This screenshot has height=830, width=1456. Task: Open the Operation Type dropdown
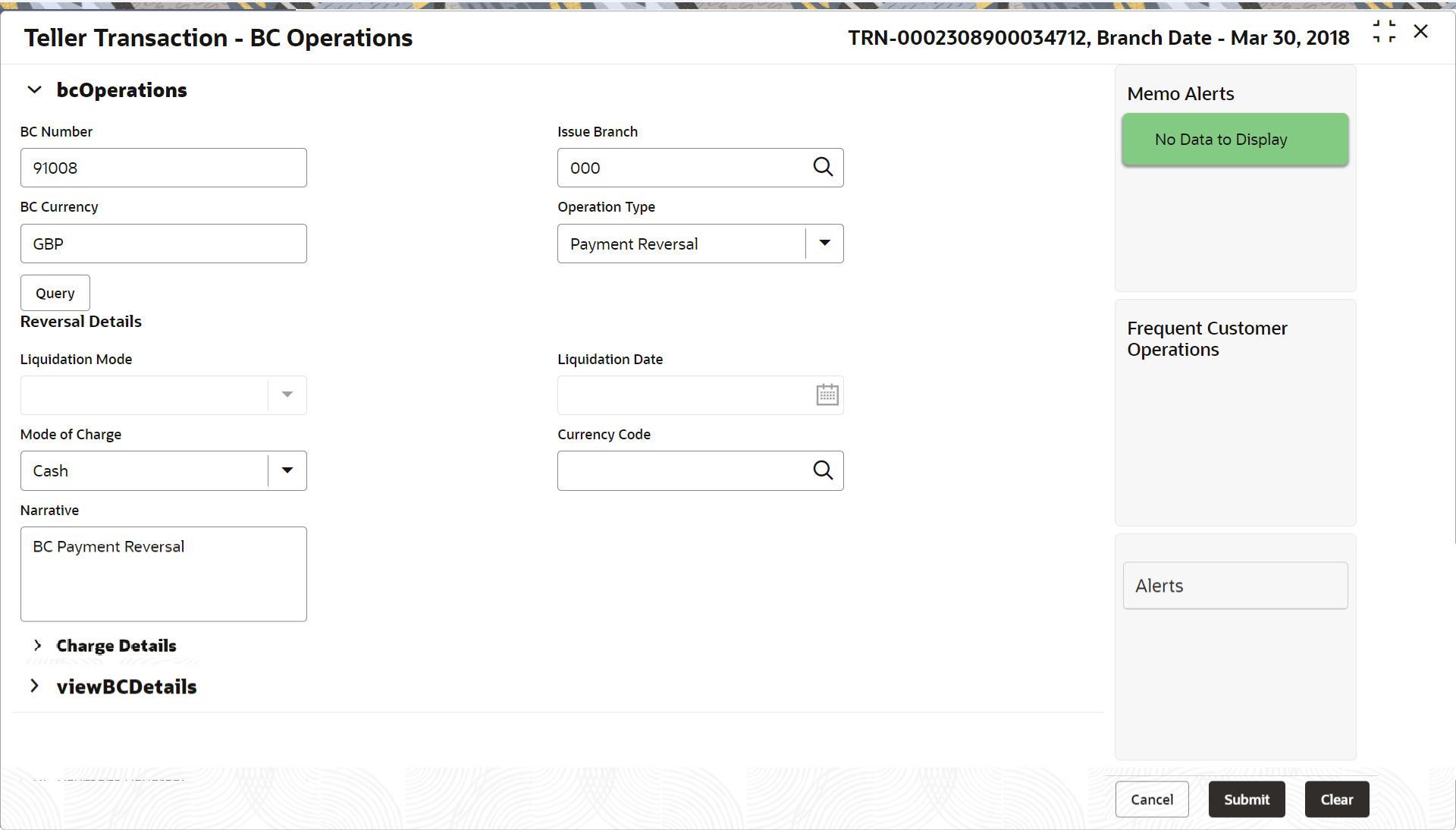pos(824,244)
